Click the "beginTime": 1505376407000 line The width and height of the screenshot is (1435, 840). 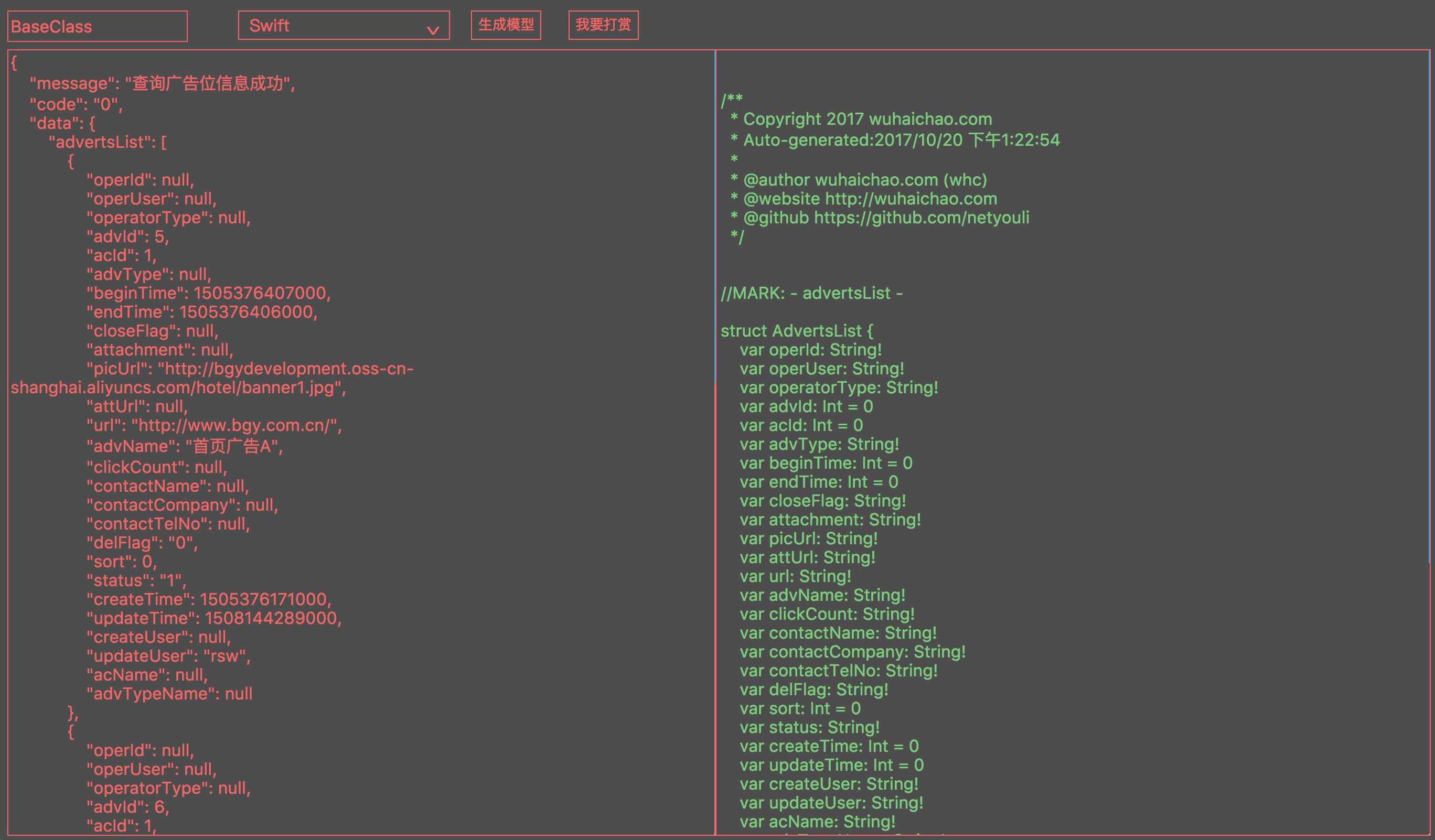[x=208, y=293]
